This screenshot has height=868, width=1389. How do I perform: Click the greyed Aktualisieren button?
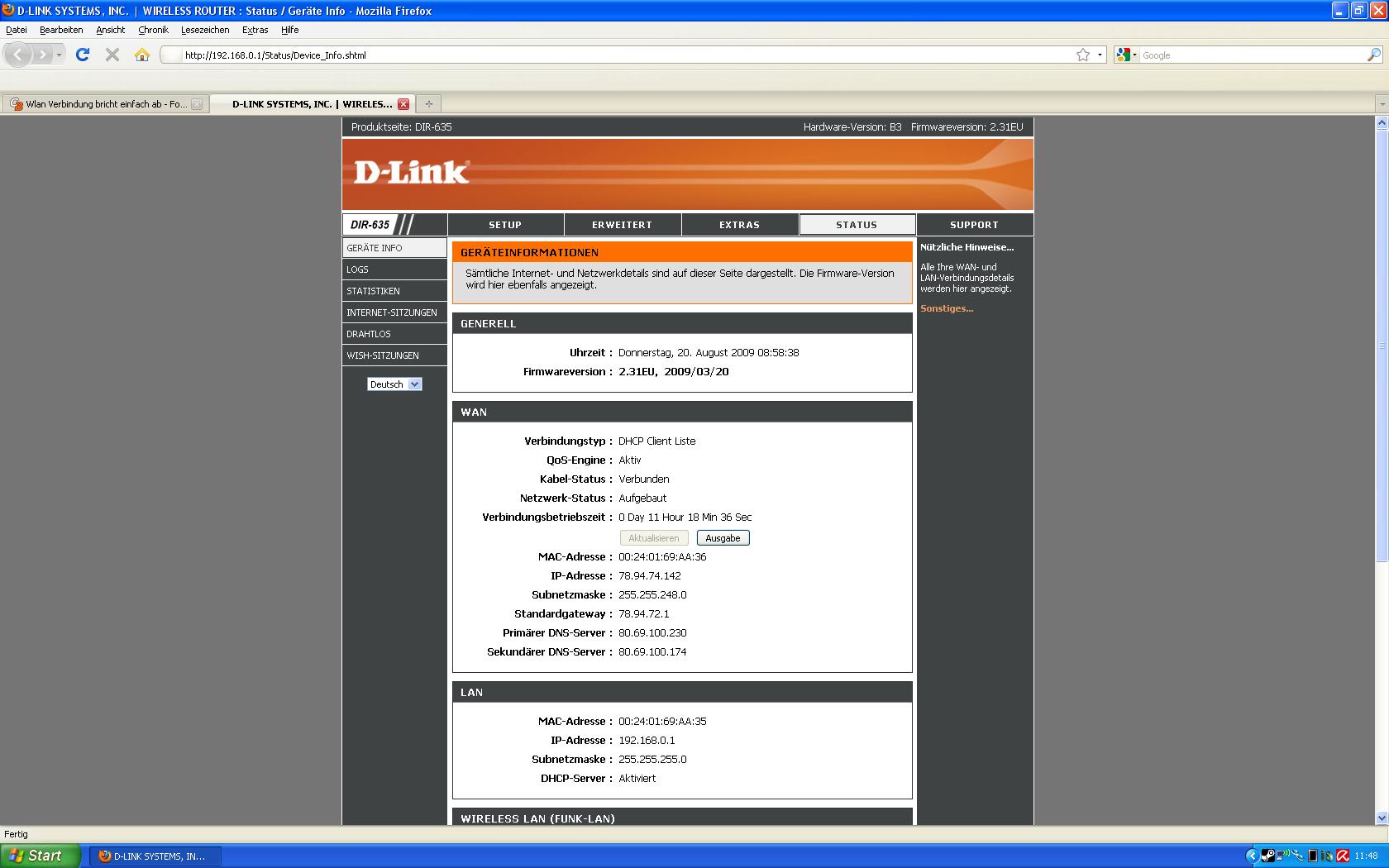coord(654,538)
